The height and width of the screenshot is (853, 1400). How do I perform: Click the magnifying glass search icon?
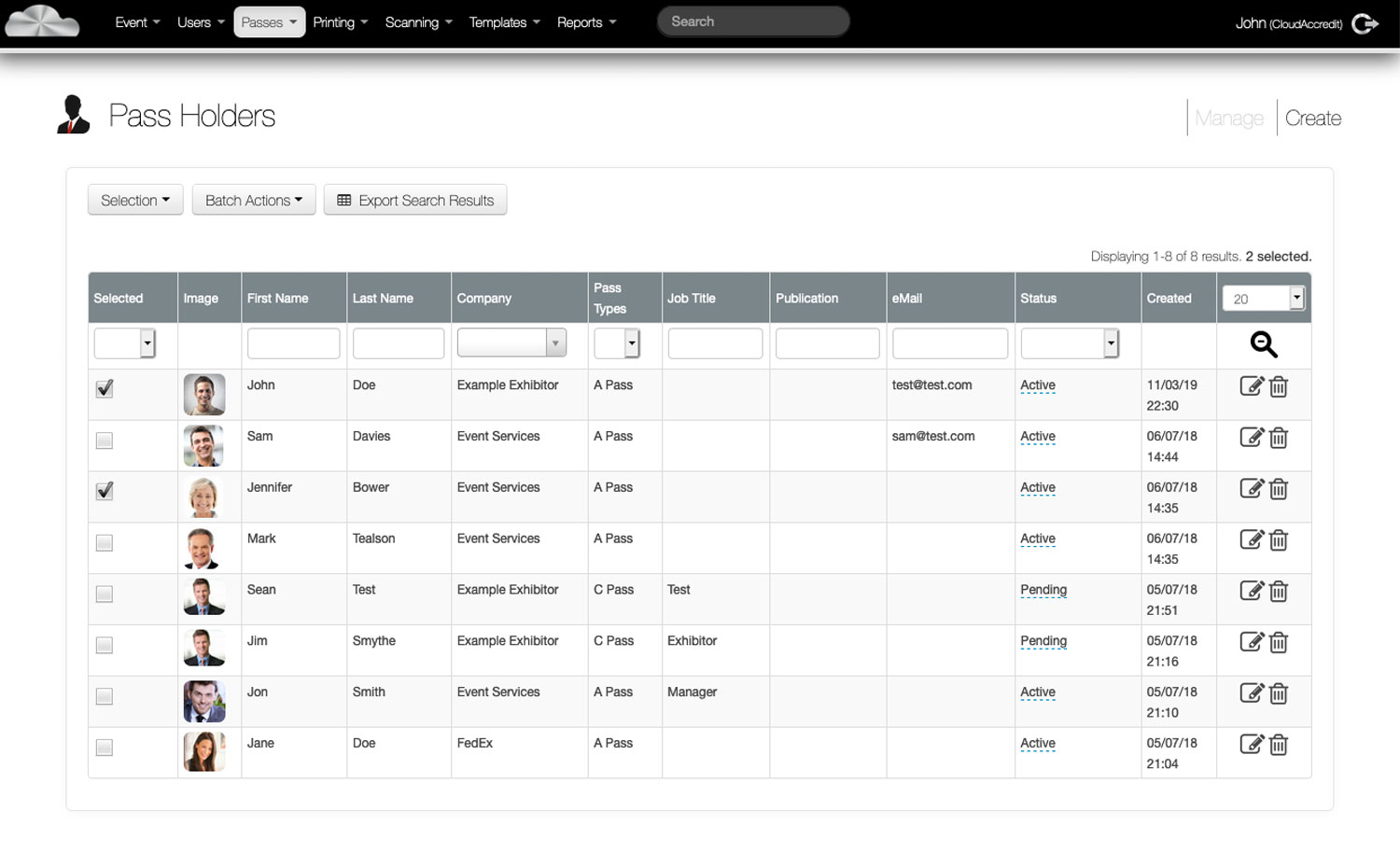point(1264,344)
